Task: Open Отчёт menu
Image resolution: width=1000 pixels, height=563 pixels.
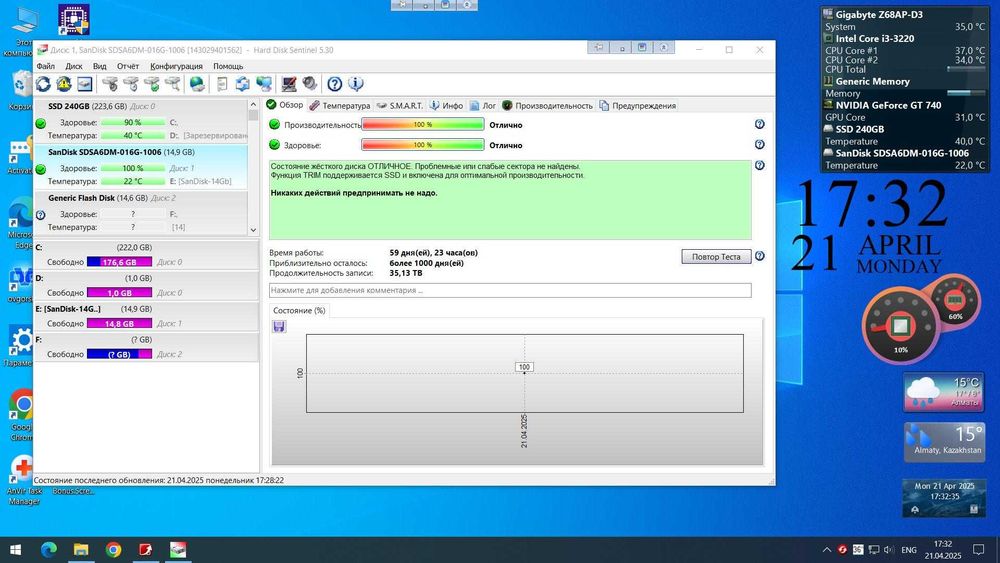Action: pos(128,66)
